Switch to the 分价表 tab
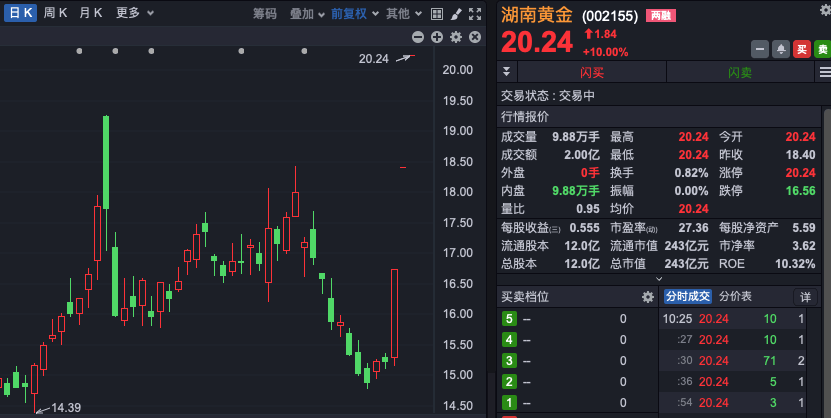 pos(735,297)
